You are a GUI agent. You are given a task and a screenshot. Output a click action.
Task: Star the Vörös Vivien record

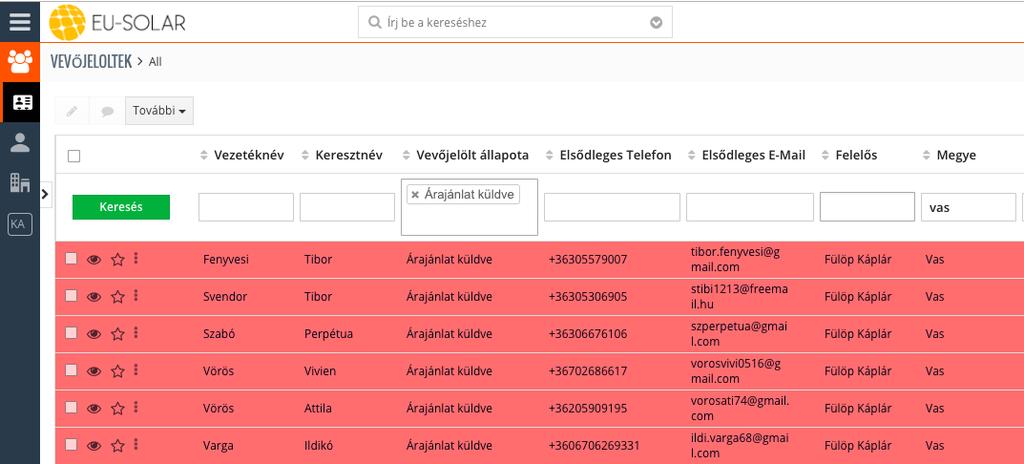coord(118,371)
